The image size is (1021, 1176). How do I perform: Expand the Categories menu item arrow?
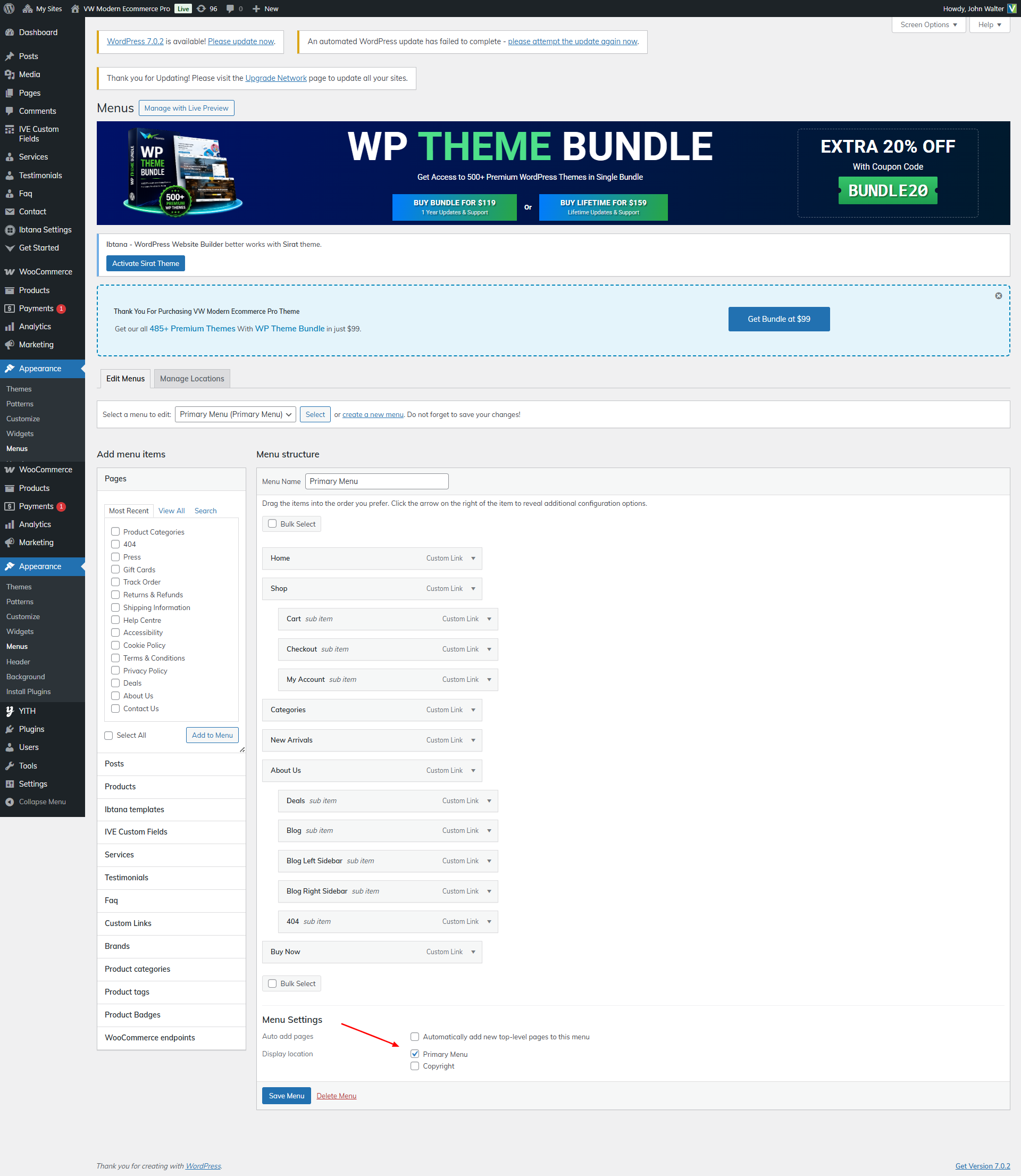pyautogui.click(x=473, y=710)
